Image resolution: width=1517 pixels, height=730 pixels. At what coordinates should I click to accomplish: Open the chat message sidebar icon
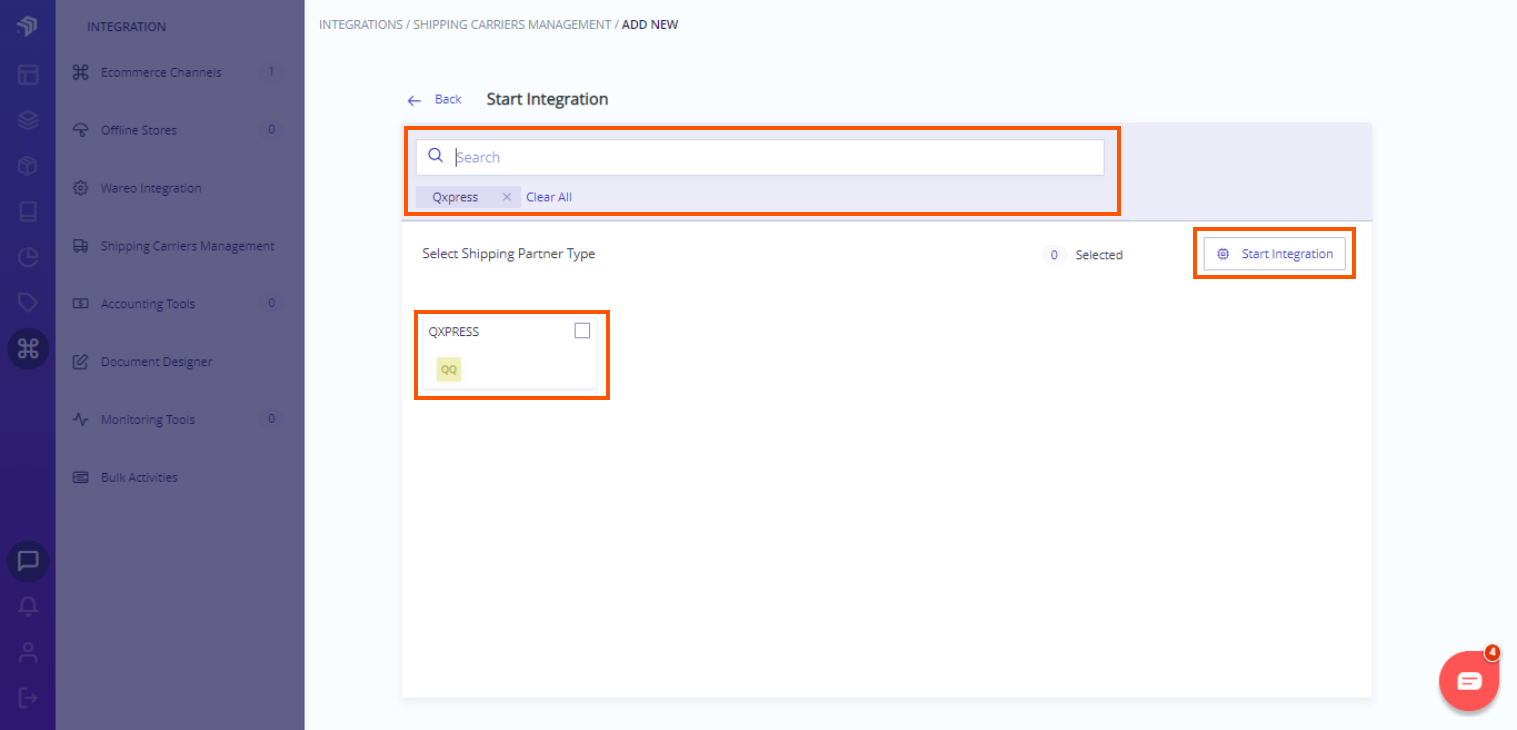pyautogui.click(x=28, y=561)
